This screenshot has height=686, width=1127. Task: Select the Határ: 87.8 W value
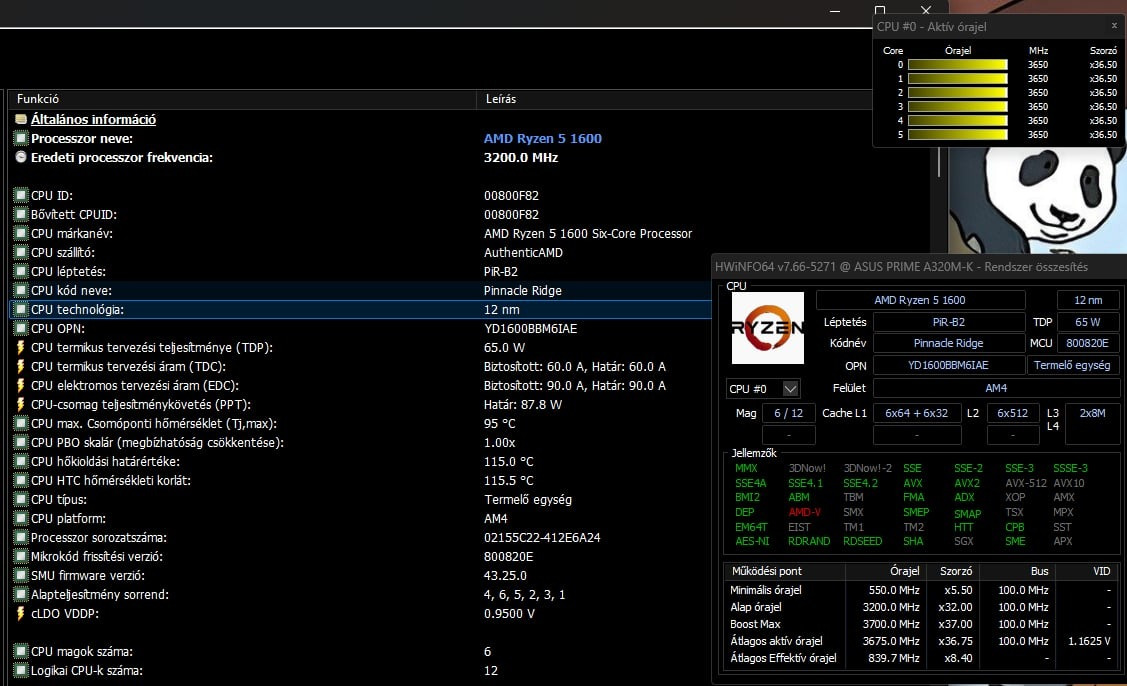(523, 404)
